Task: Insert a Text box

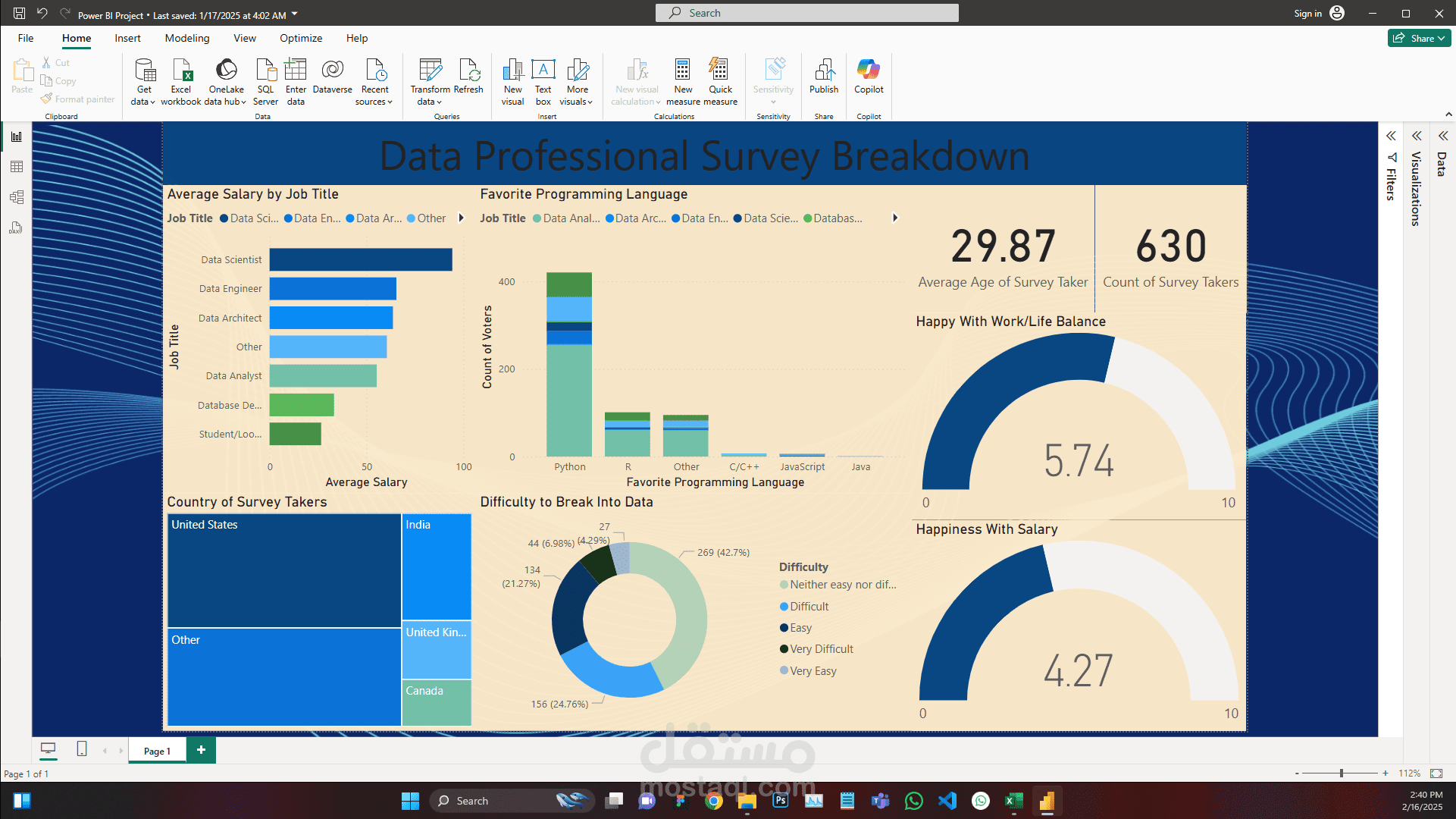Action: pos(543,82)
